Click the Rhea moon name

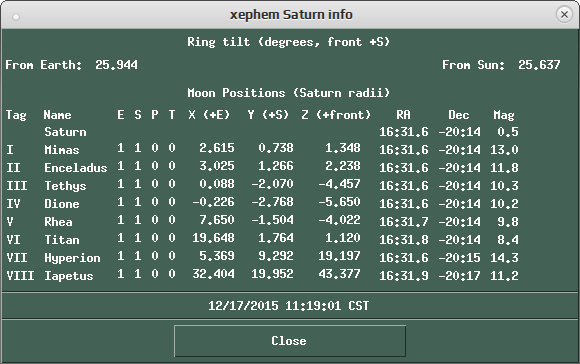coord(58,222)
